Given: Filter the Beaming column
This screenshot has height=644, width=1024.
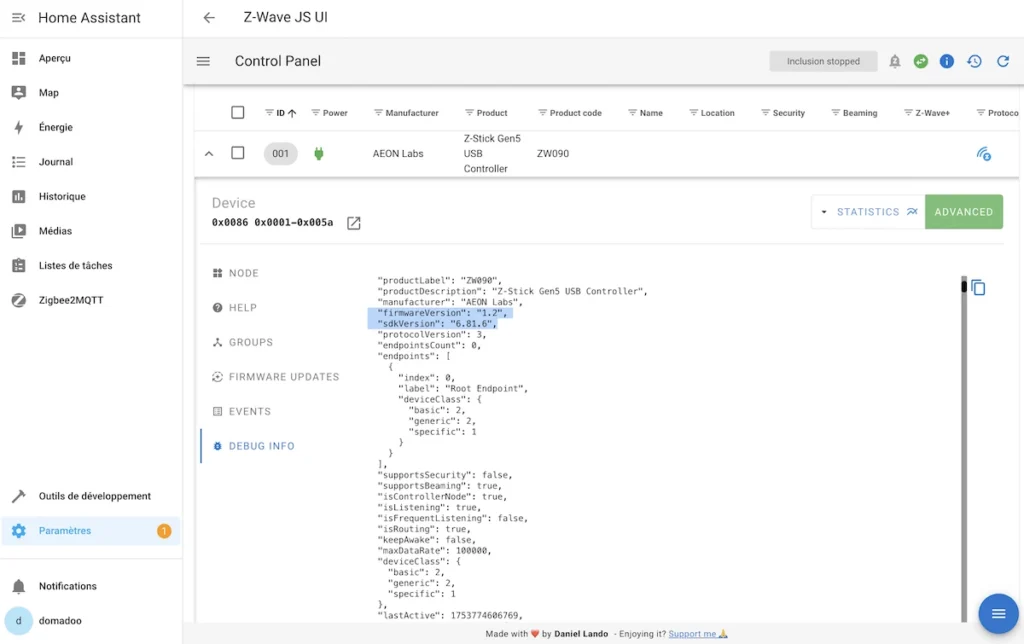Looking at the screenshot, I should pos(835,113).
